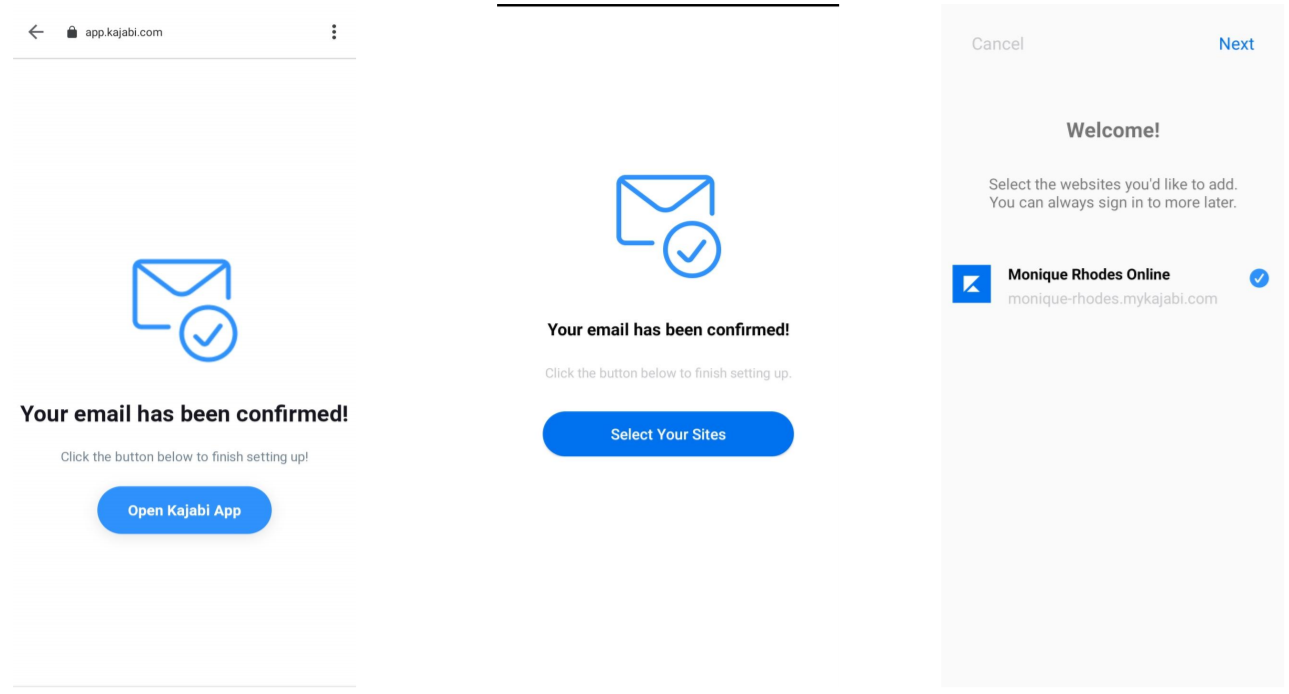Image resolution: width=1289 pixels, height=694 pixels.
Task: Uncheck the Monique Rhodes Online checkmark
Action: point(1259,278)
